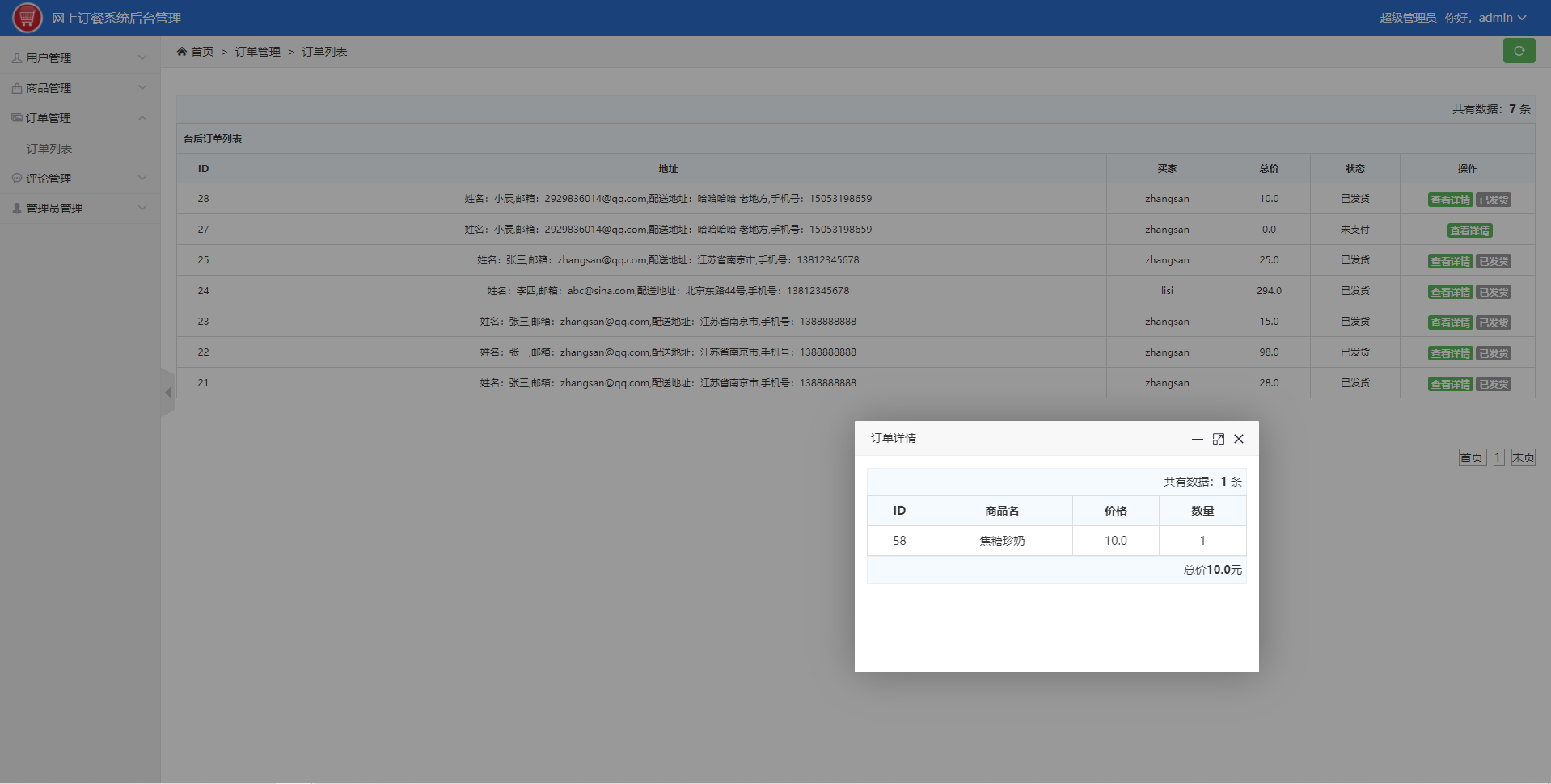Collapse the 订单管理 sidebar section
The image size is (1551, 784).
79,118
